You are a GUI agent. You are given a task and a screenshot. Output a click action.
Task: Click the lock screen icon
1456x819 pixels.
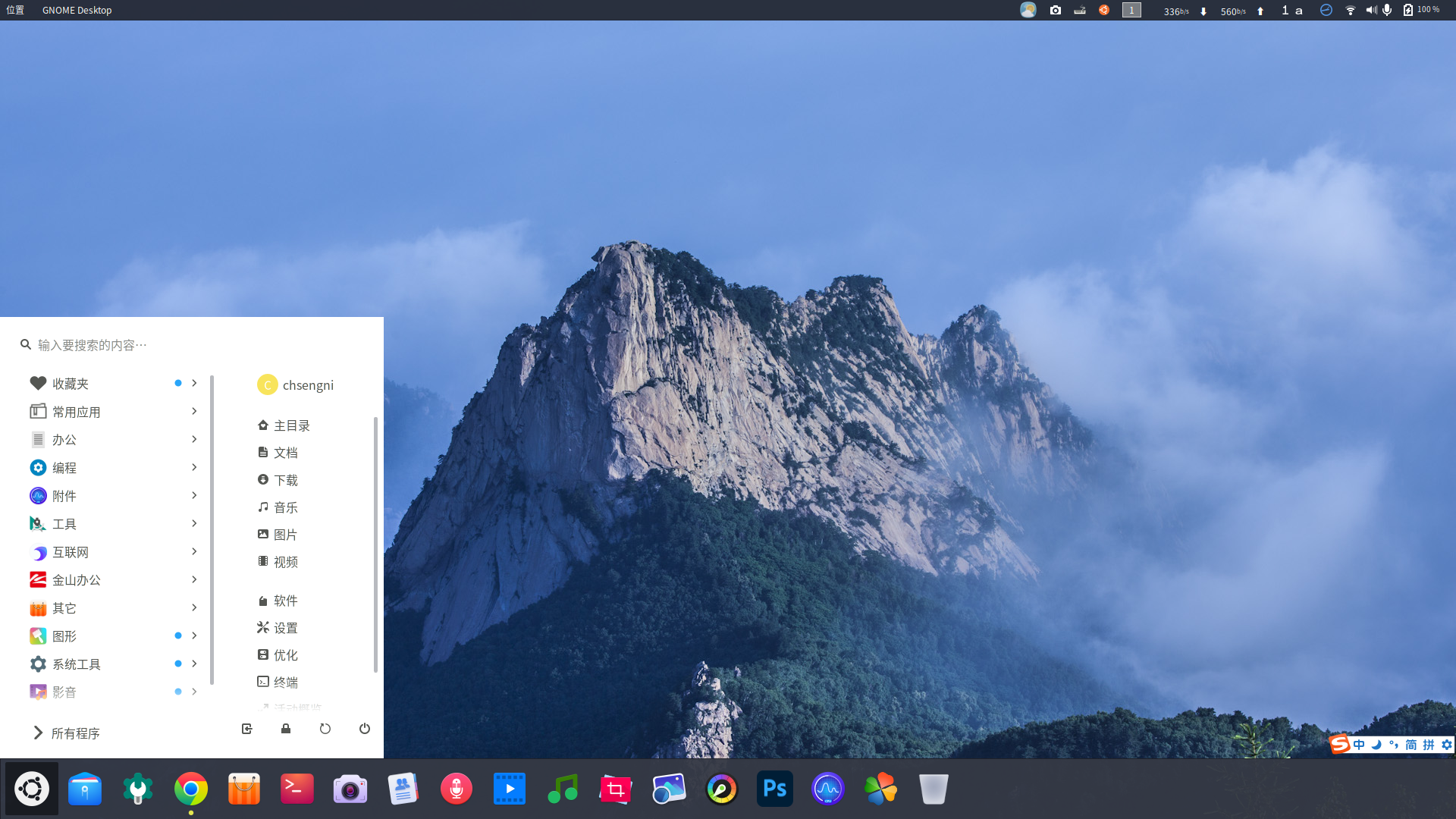286,729
